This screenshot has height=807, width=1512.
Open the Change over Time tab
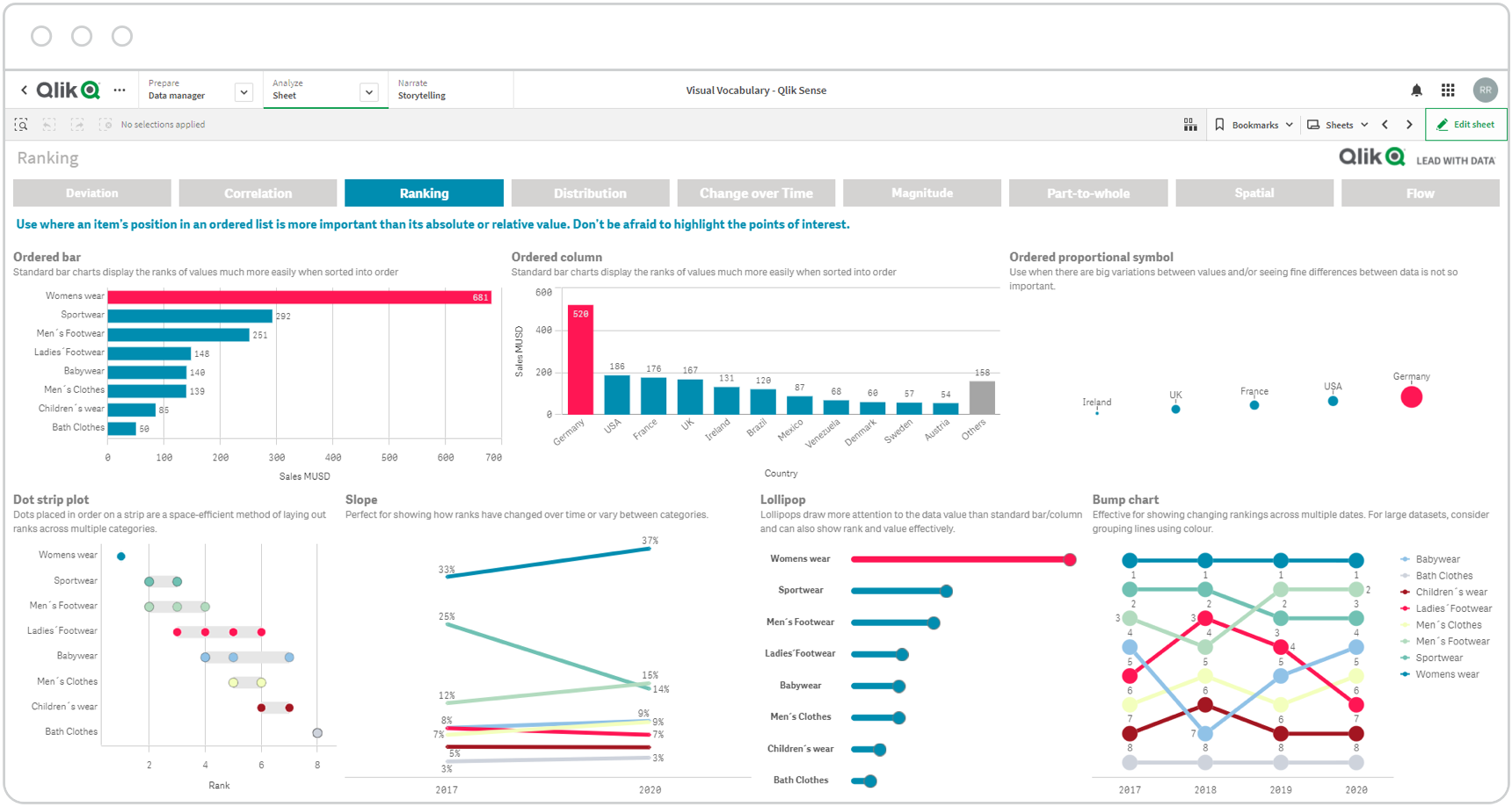(756, 193)
